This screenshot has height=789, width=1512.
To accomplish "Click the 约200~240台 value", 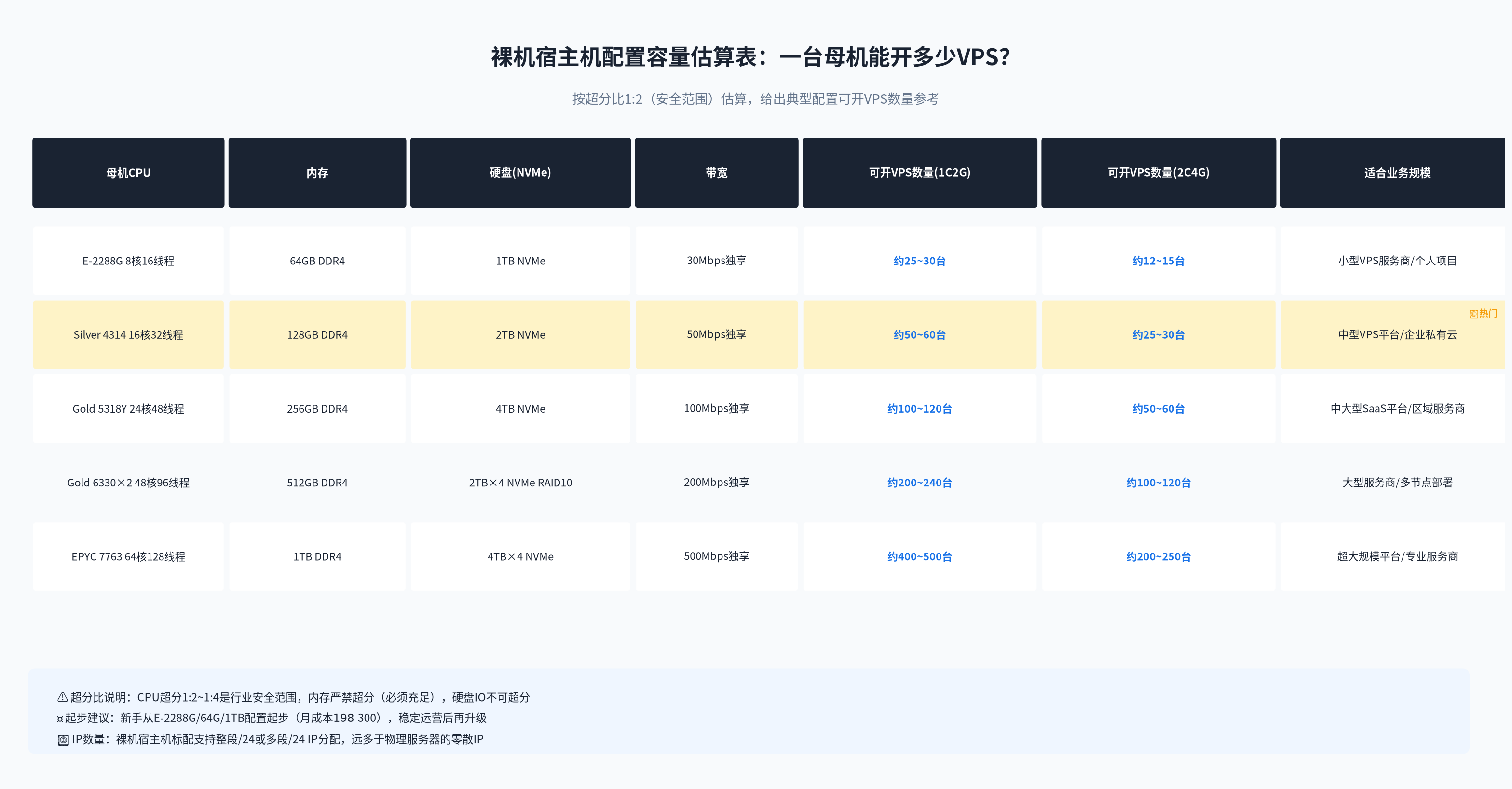I will tap(919, 483).
